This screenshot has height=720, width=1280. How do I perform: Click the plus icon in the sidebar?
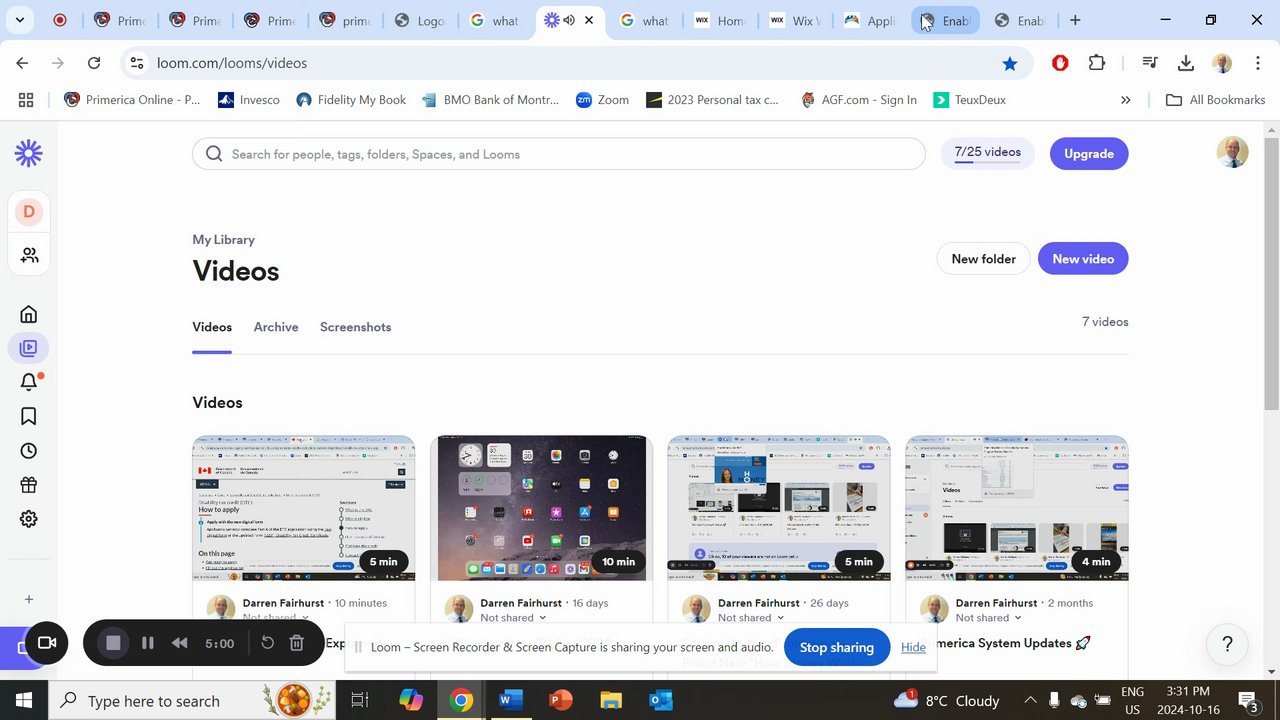[x=28, y=599]
